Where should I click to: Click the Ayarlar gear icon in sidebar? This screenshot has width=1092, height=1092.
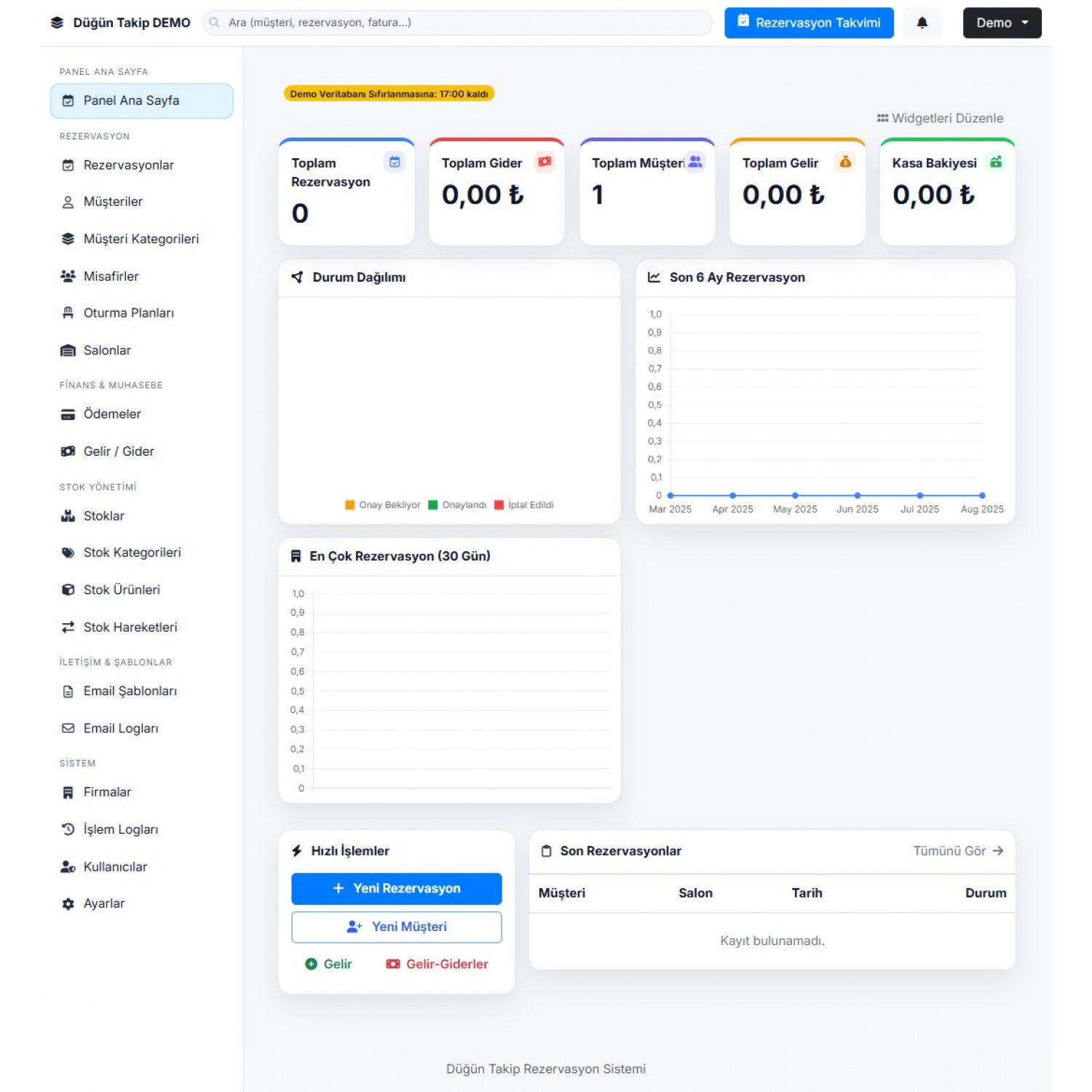click(68, 903)
